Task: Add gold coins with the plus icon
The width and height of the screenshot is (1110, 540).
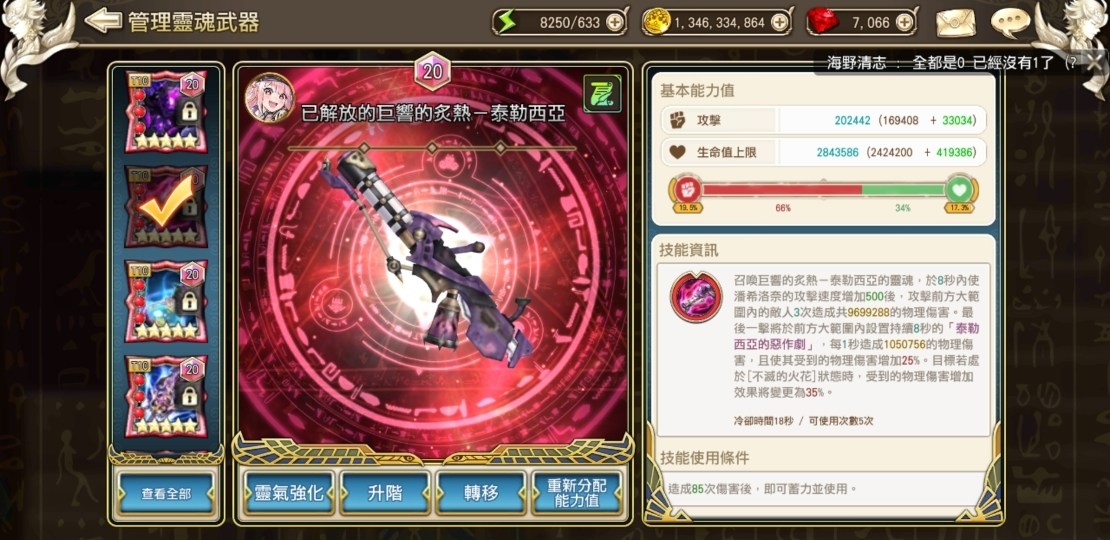Action: [779, 23]
